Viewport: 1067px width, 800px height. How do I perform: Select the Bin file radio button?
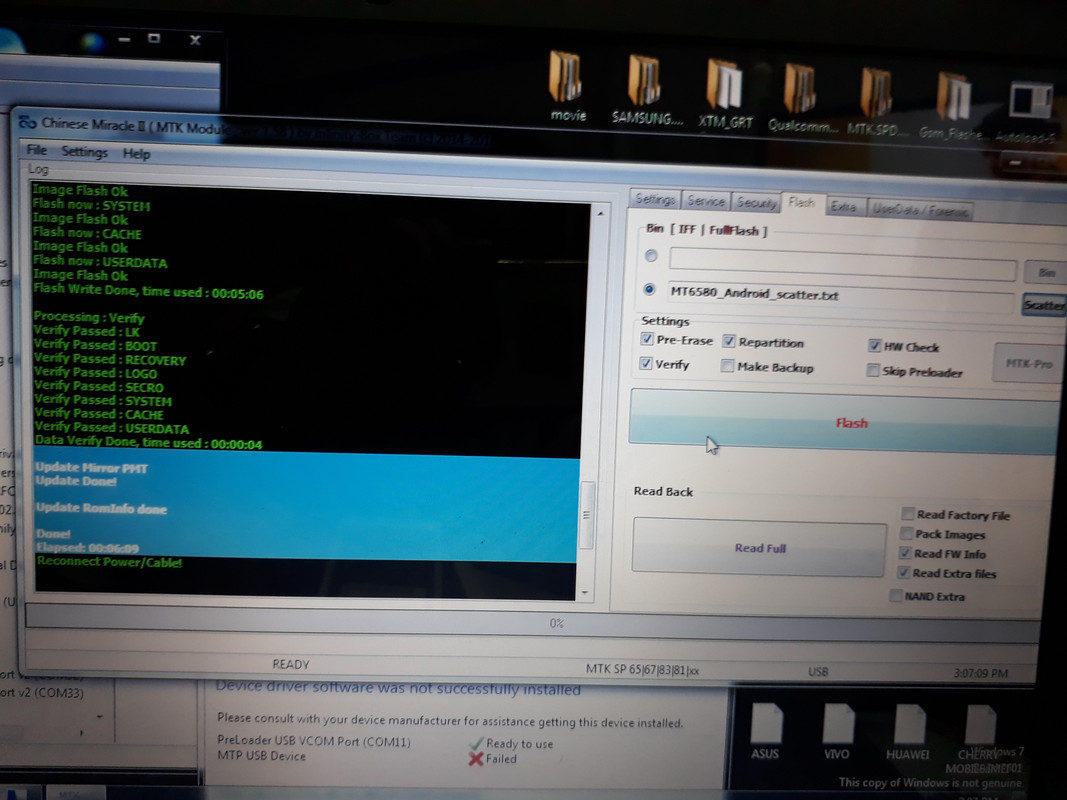651,256
